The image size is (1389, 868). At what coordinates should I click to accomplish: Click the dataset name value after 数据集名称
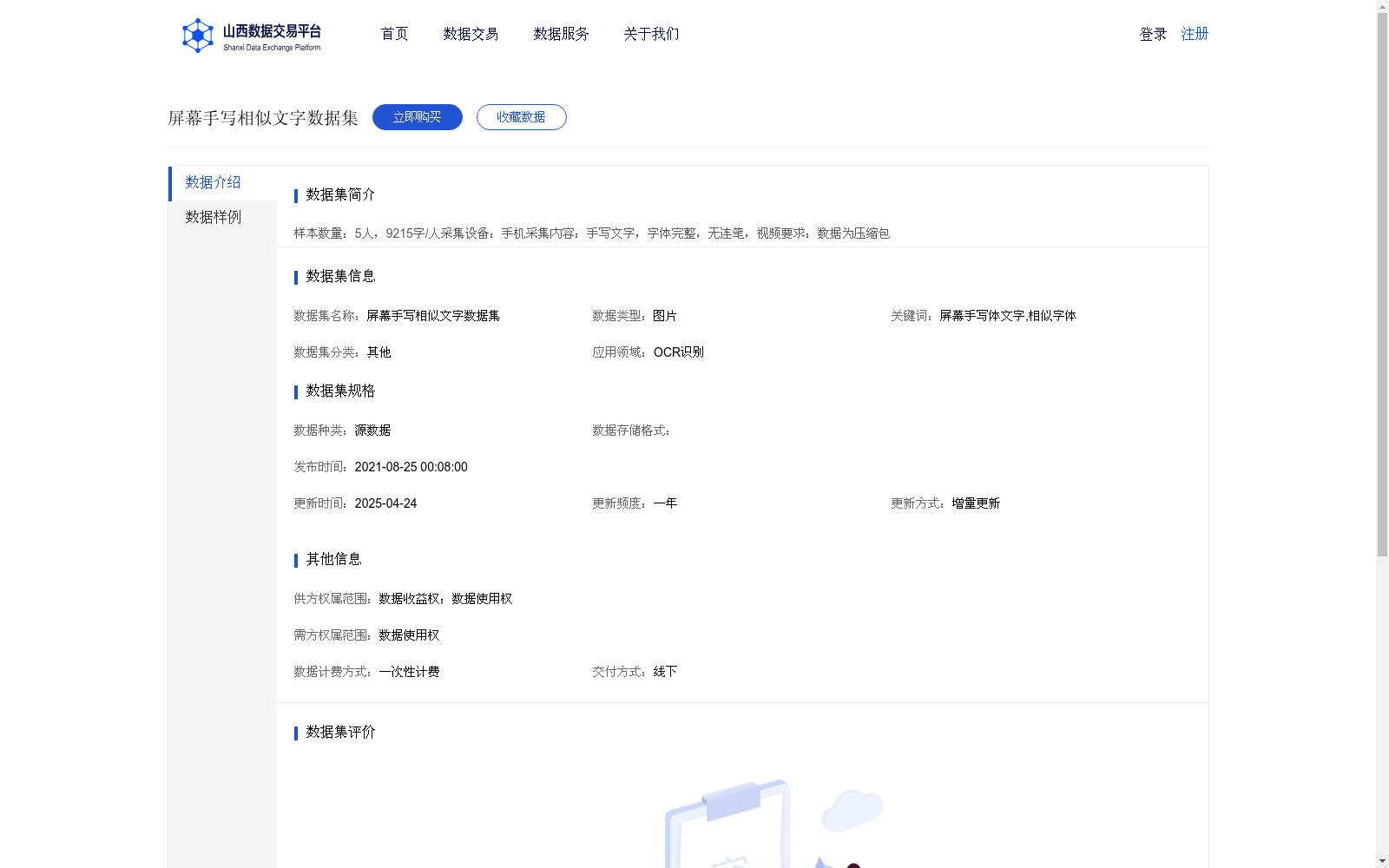pos(433,316)
